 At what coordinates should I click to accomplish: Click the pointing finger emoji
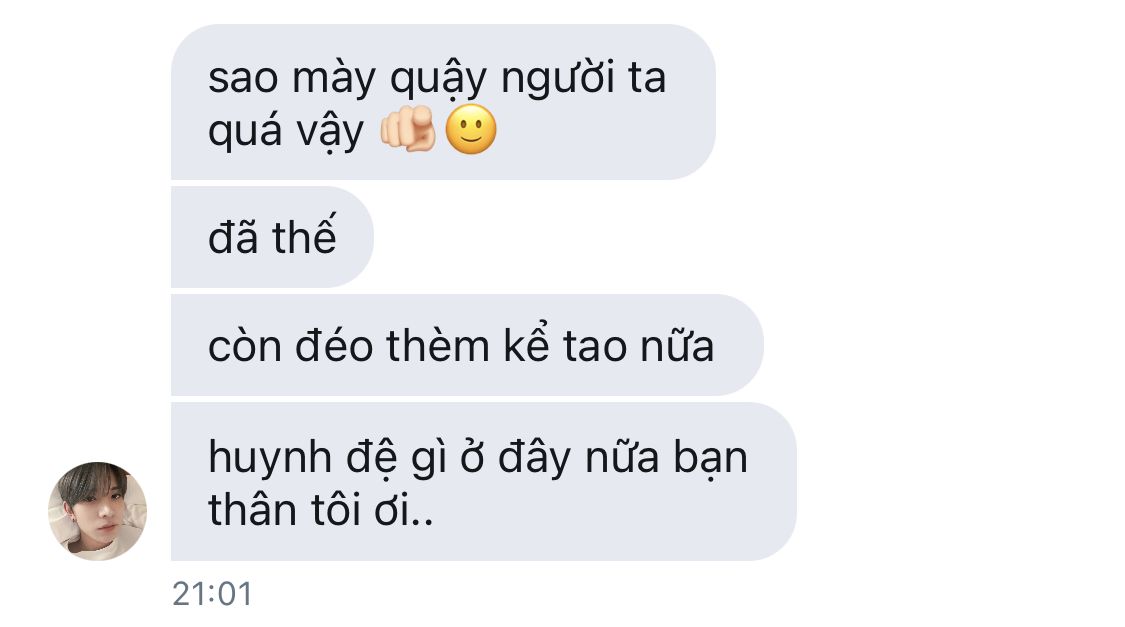(x=408, y=130)
